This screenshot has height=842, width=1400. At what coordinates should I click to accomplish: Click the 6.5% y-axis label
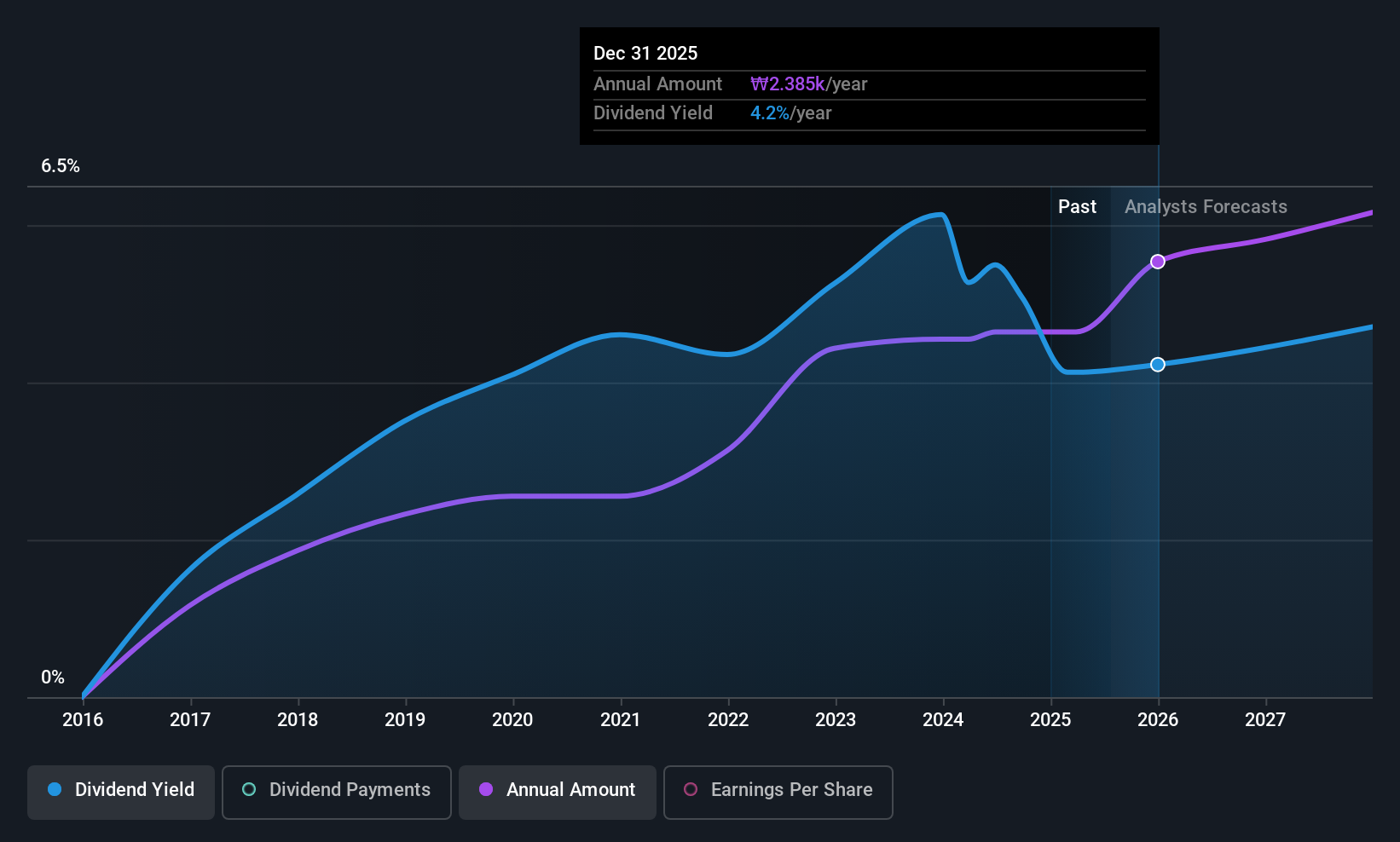pyautogui.click(x=61, y=166)
